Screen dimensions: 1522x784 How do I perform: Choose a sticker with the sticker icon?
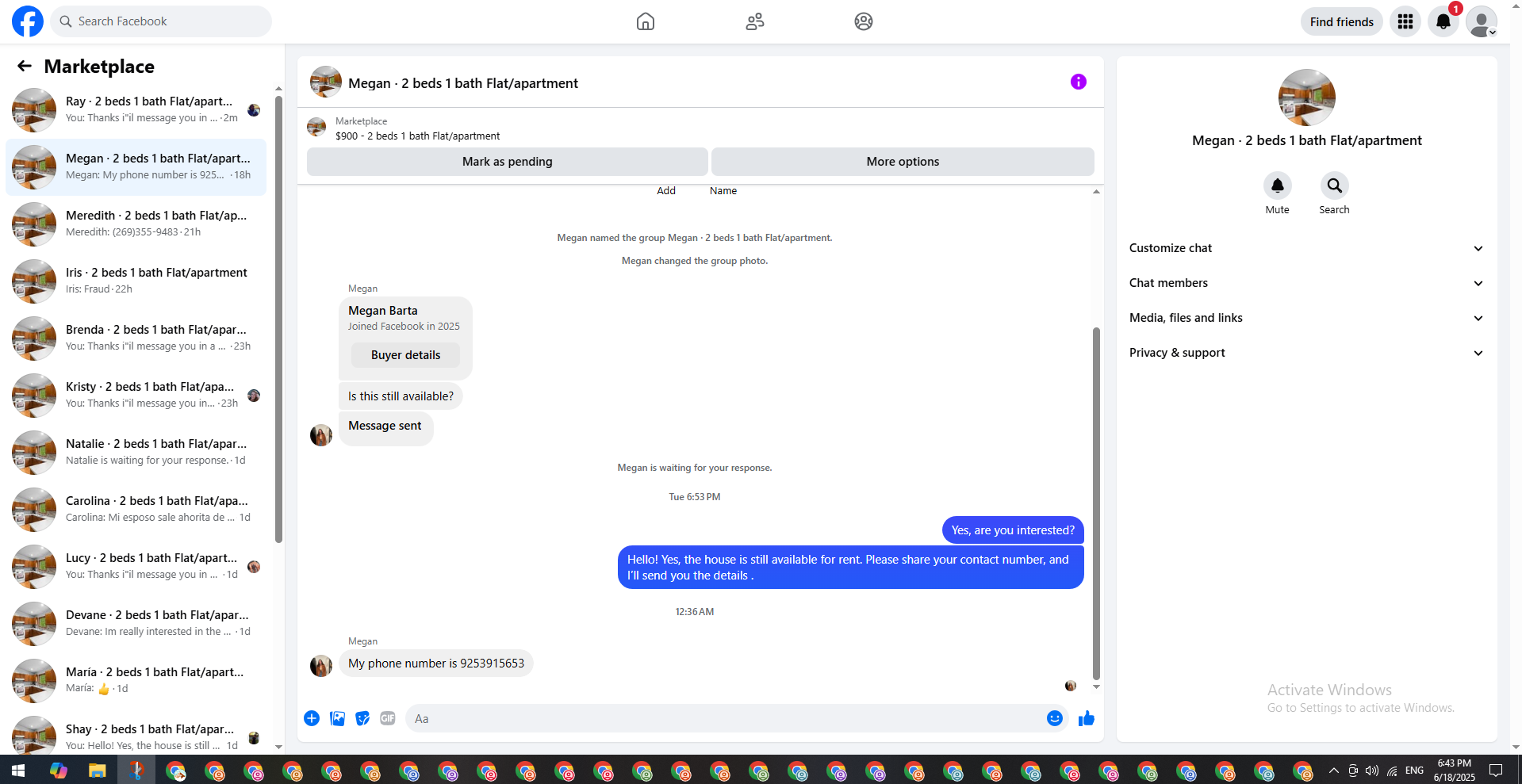362,718
